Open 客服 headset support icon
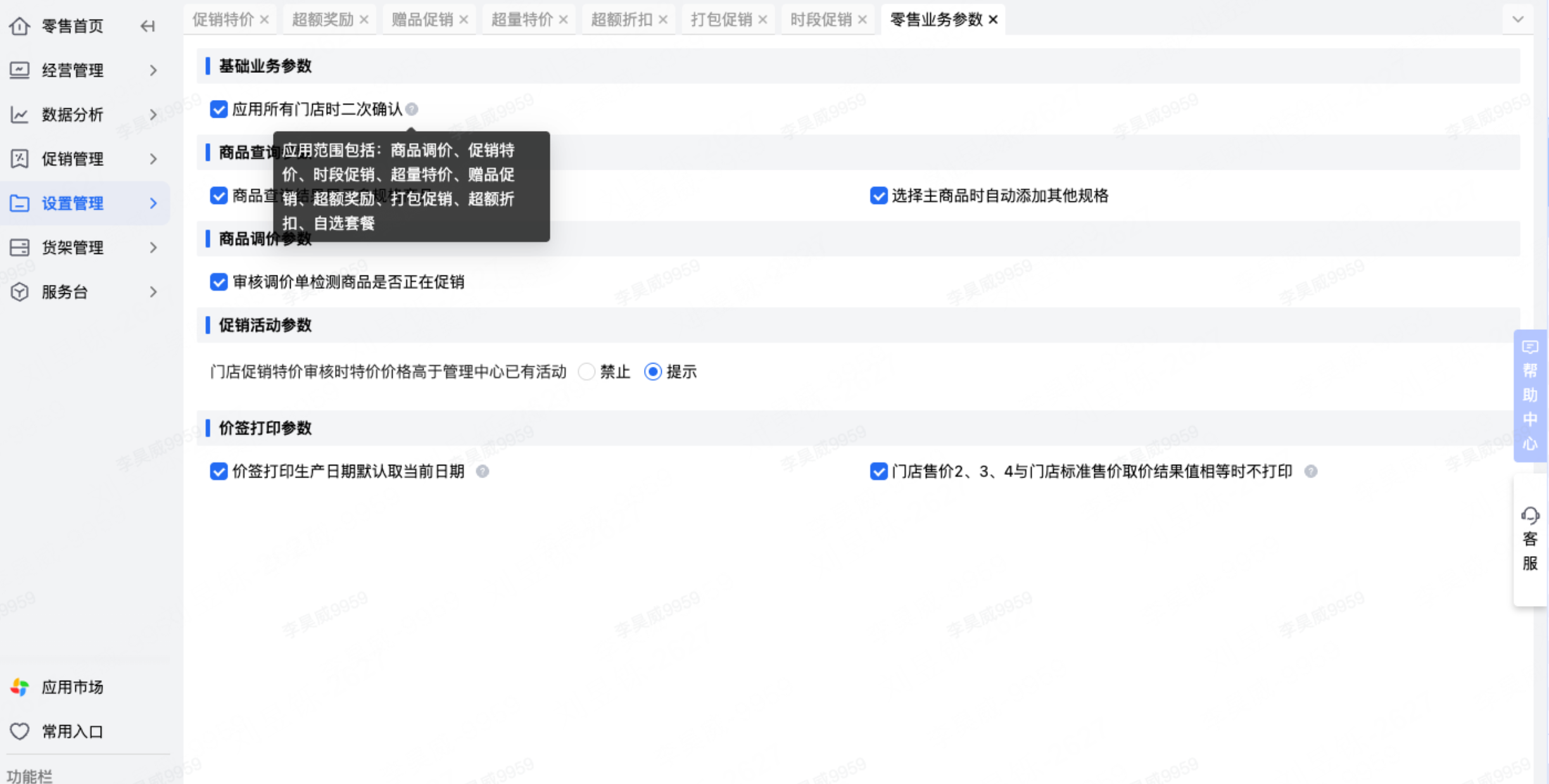The image size is (1549, 784). click(x=1530, y=516)
